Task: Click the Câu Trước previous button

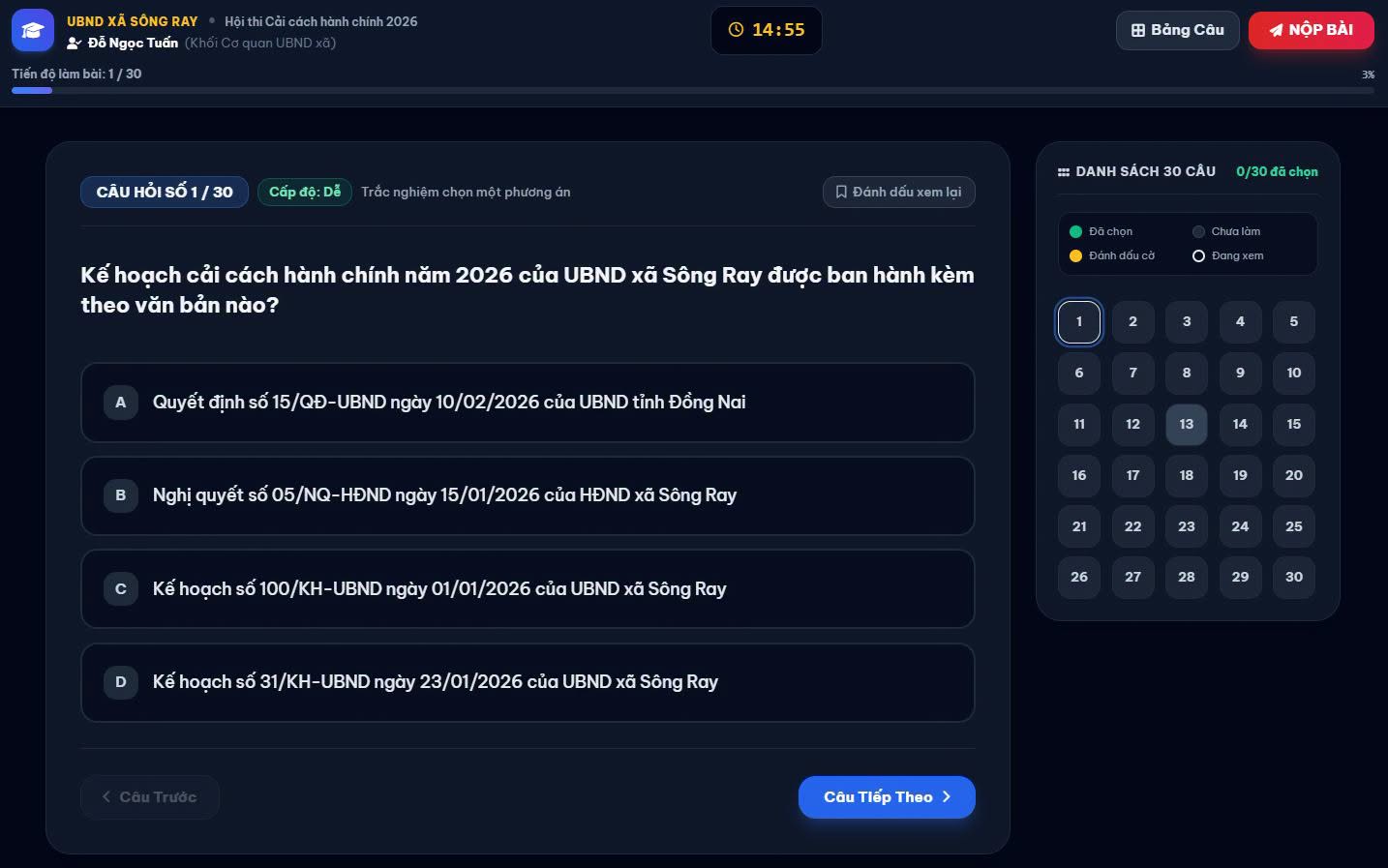Action: point(150,797)
